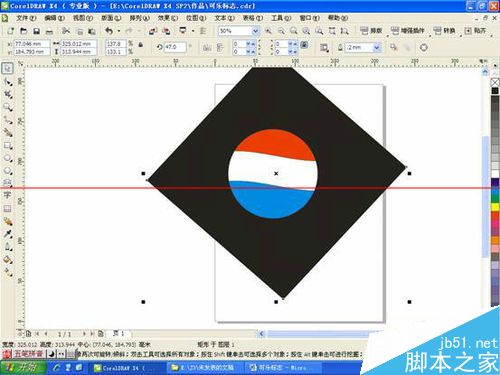500x375 pixels.
Task: Select the Shape tool in toolbox
Action: [x=7, y=82]
